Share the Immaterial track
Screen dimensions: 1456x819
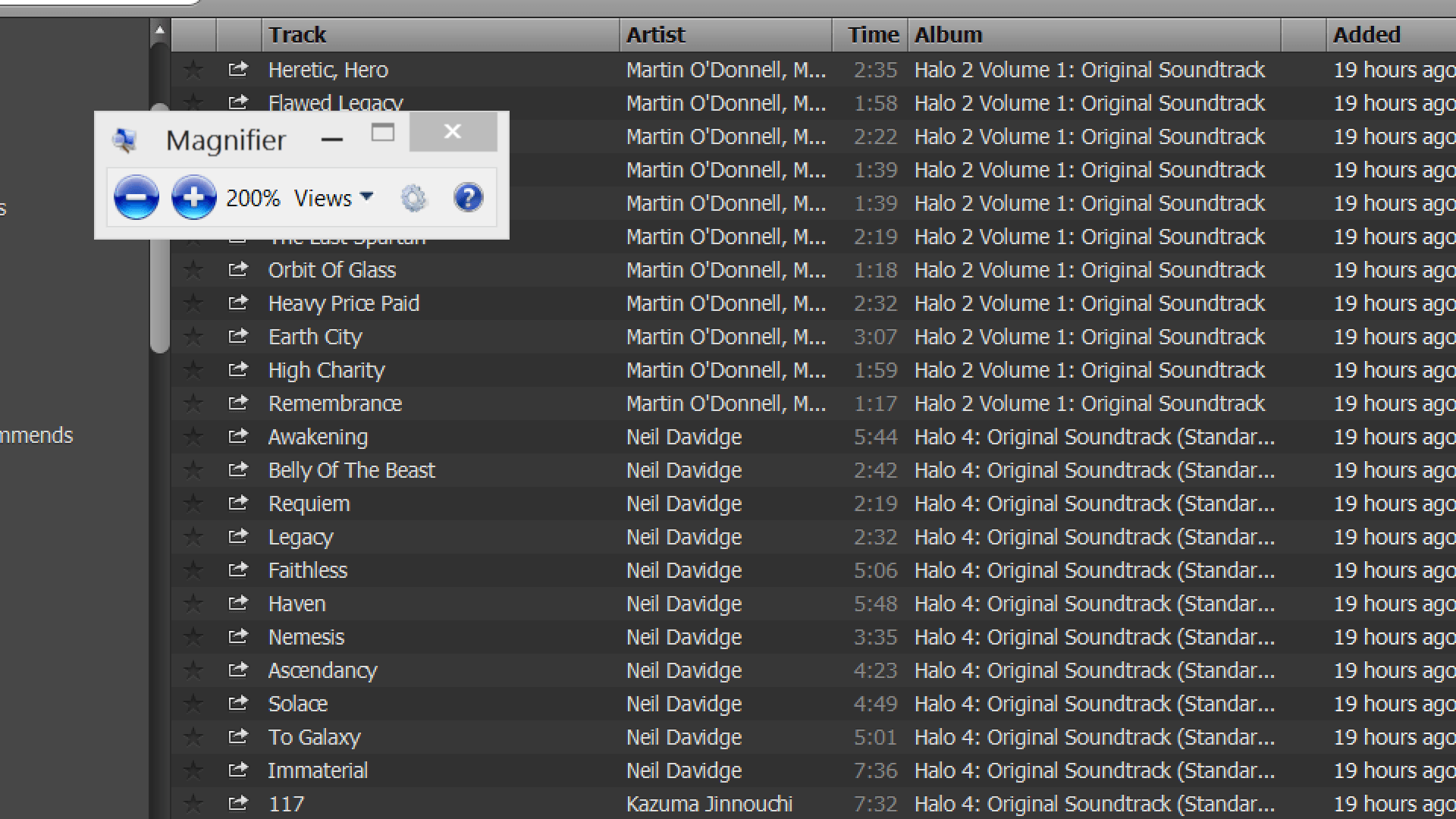click(238, 770)
